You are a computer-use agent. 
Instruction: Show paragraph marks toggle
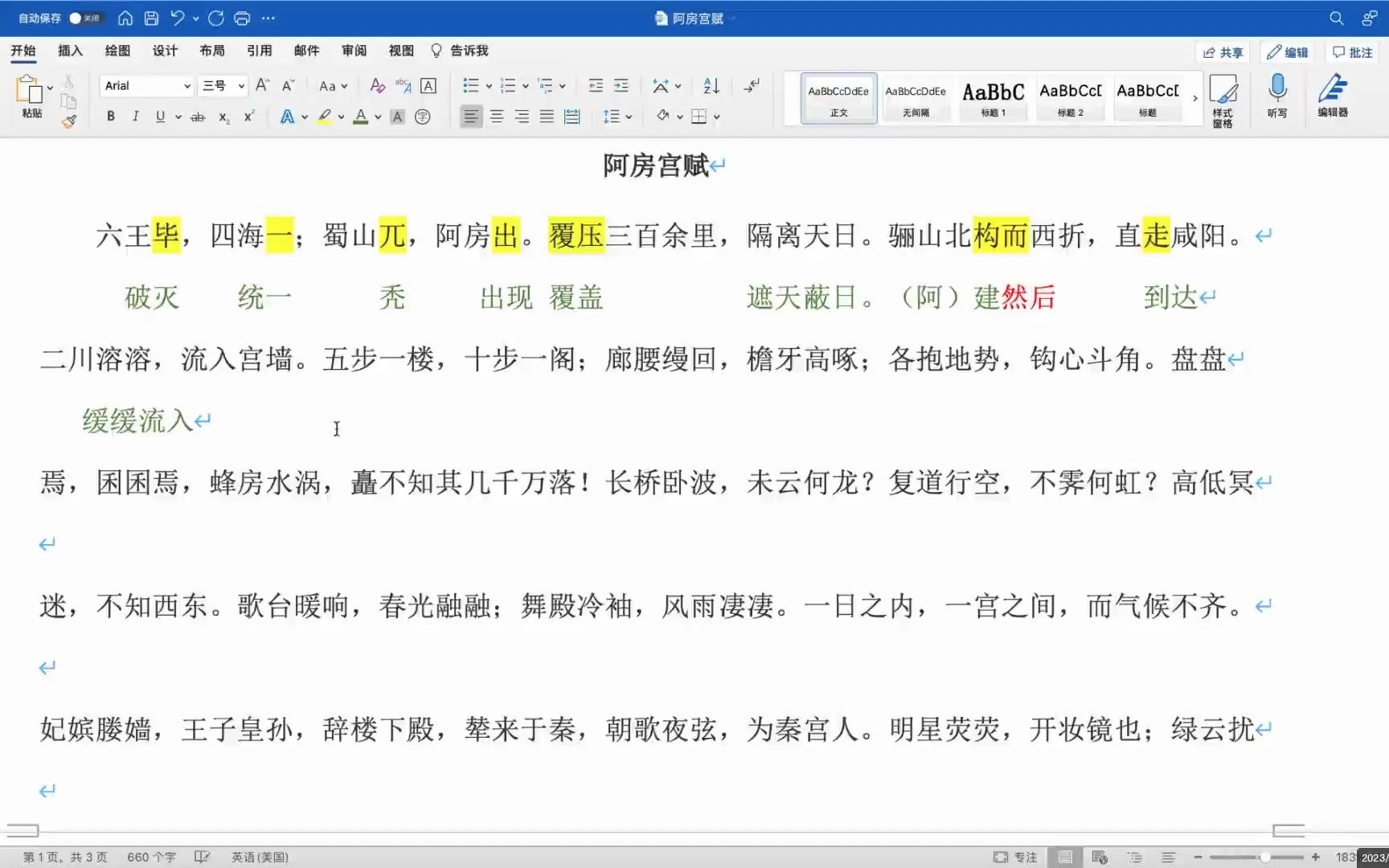pos(752,85)
